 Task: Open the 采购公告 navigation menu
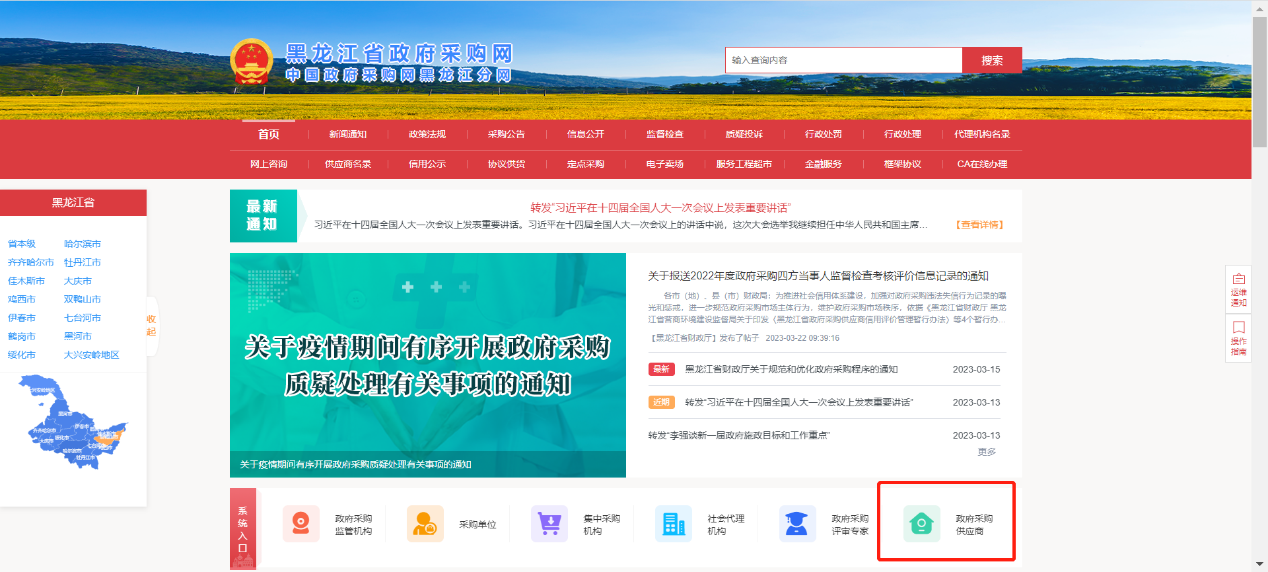click(x=506, y=135)
